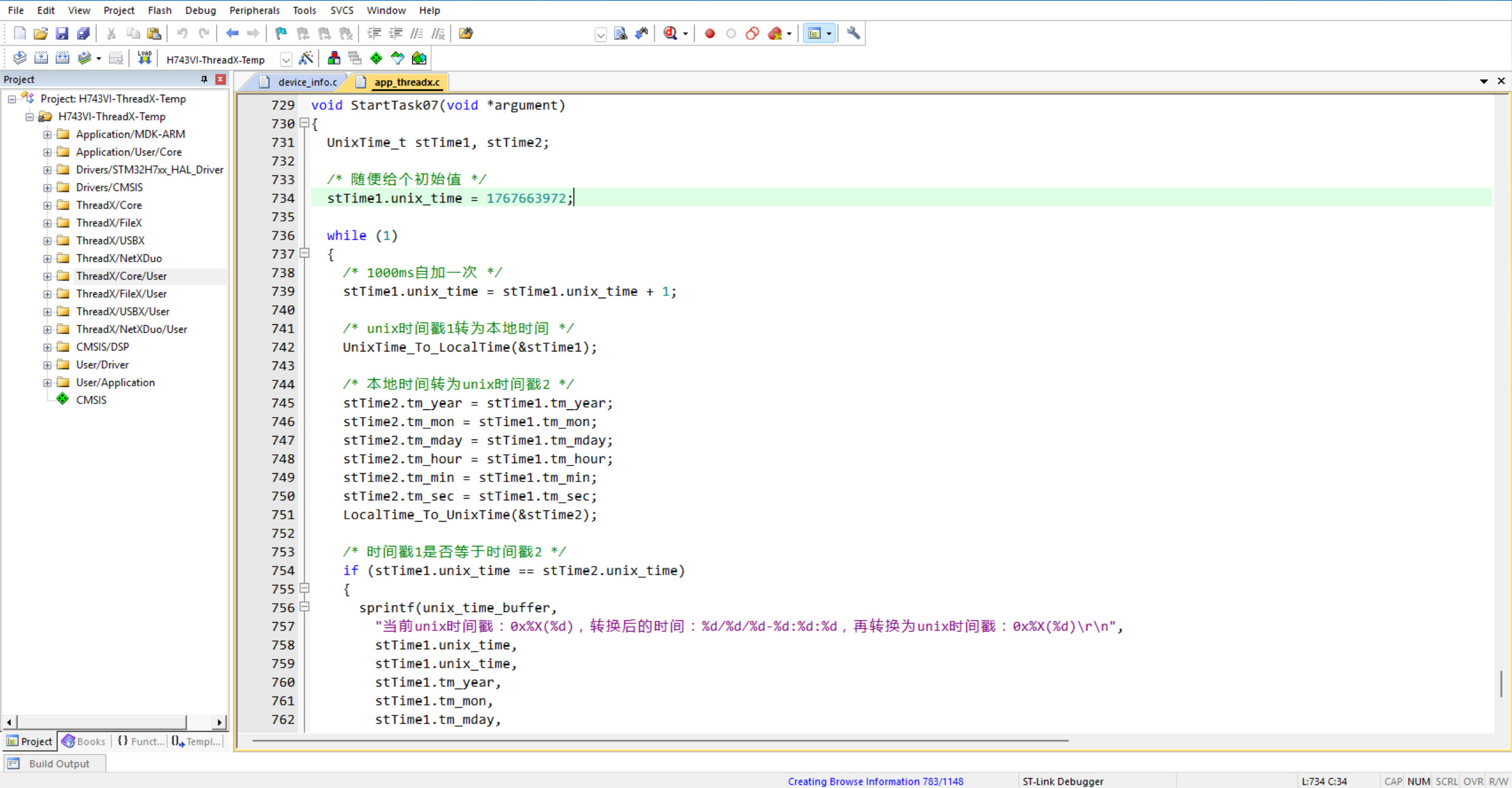This screenshot has height=788, width=1512.
Task: Open File Extensions, Books and Environment icon
Action: (334, 58)
